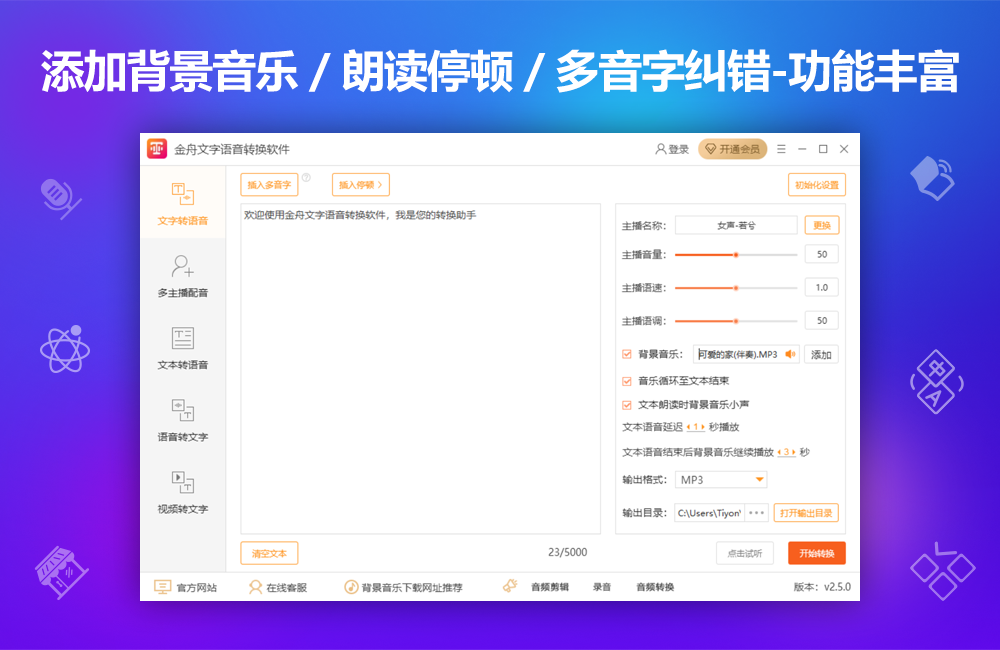Click the 主播名称 field showing 女声
The width and height of the screenshot is (1000, 650).
click(736, 225)
